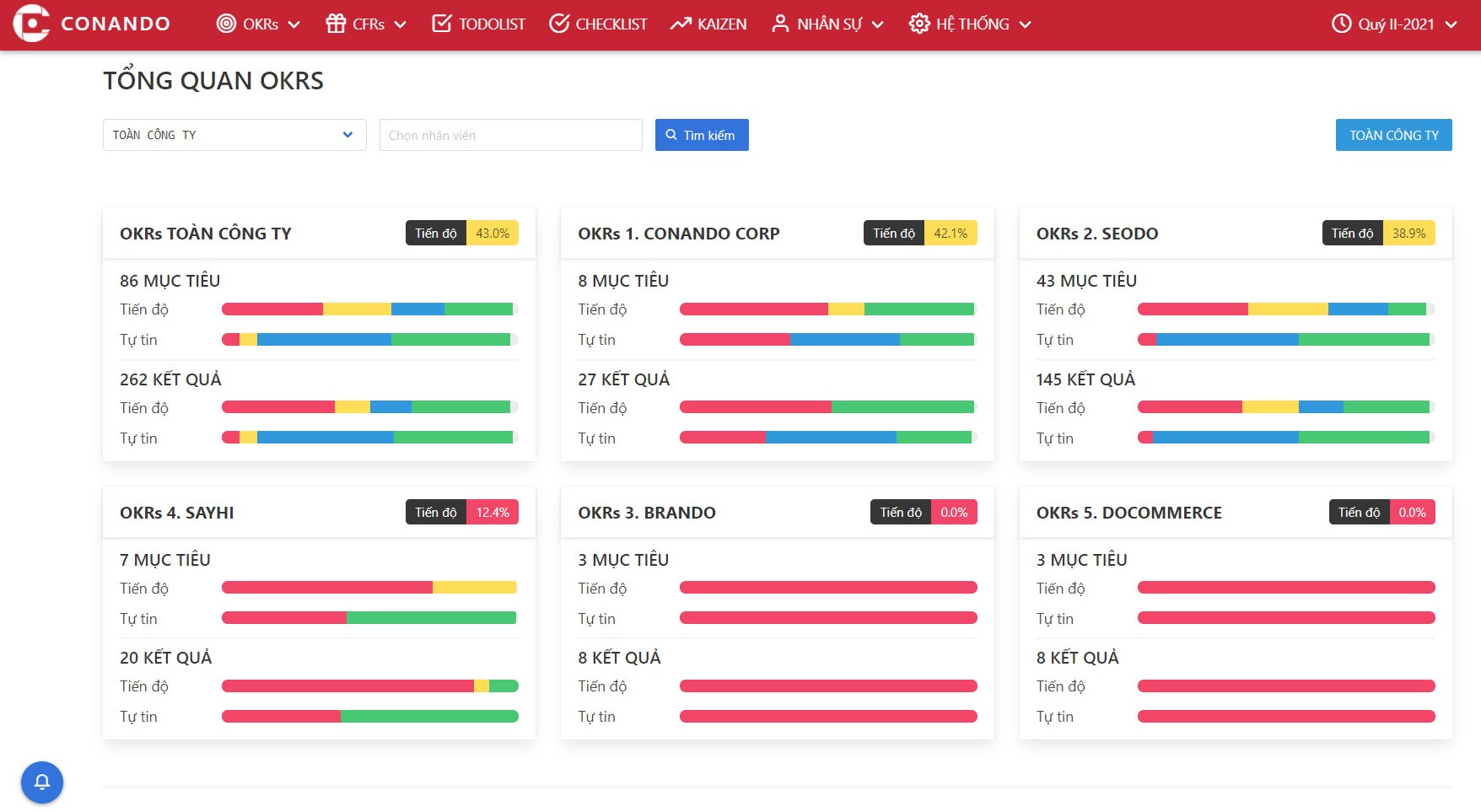Screen dimensions: 1481x812
Task: Open the notification bell button
Action: coord(42,782)
